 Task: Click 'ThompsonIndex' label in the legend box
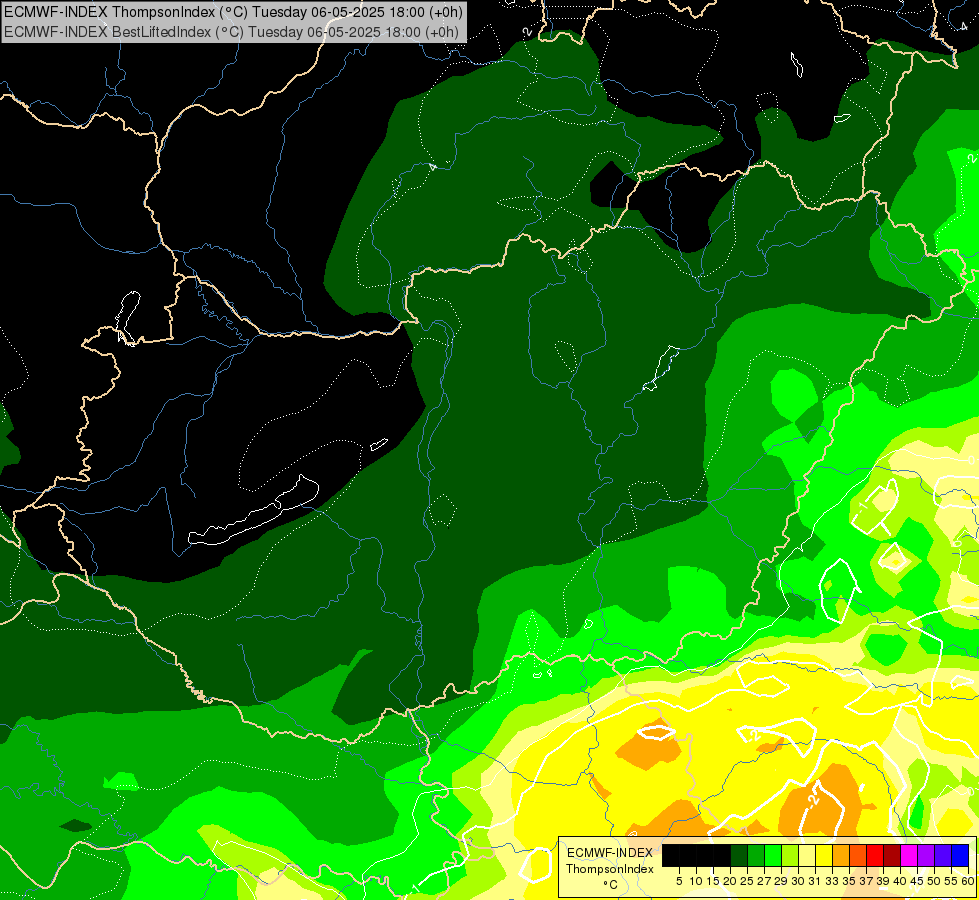(x=610, y=869)
